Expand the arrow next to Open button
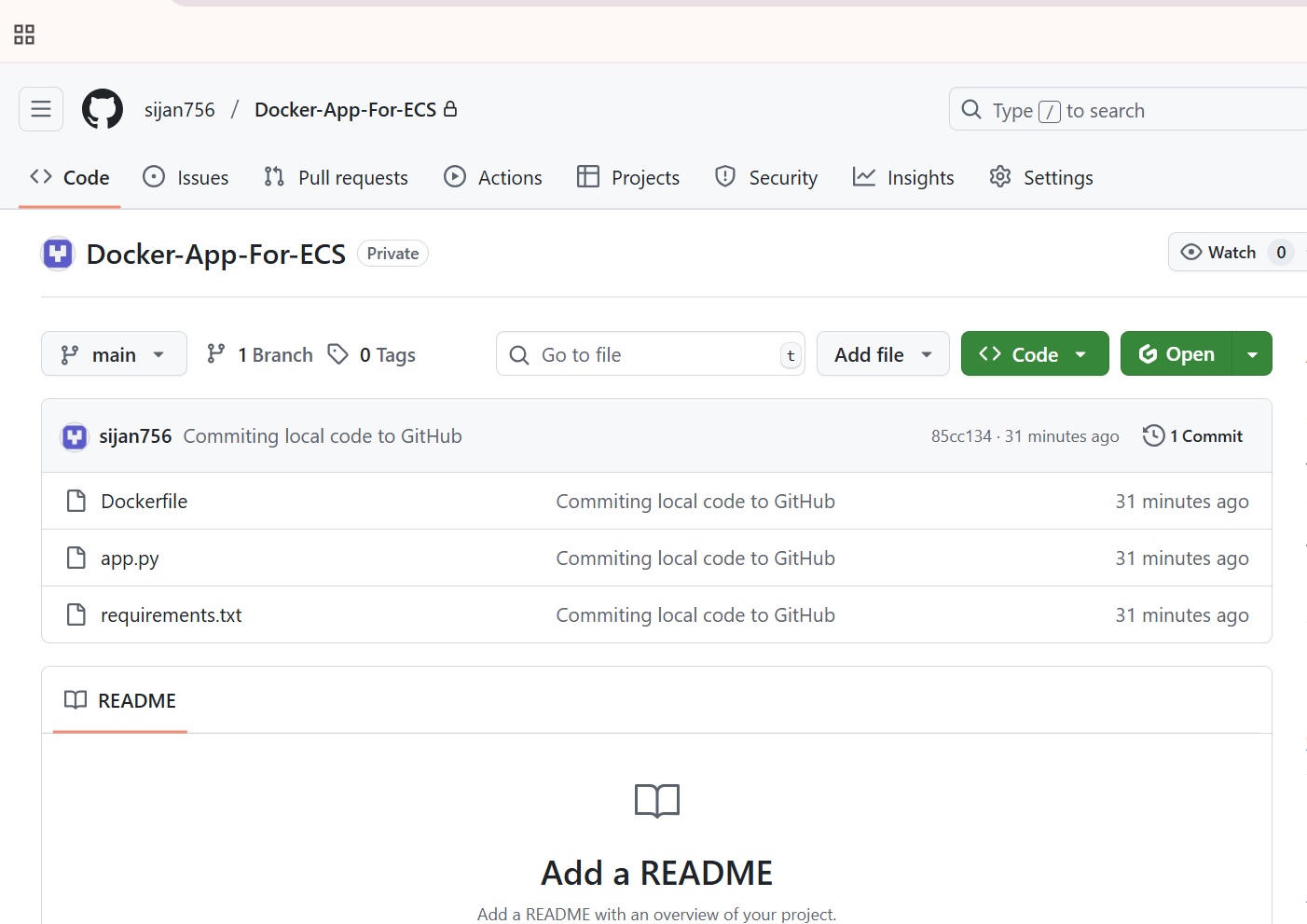 point(1253,353)
